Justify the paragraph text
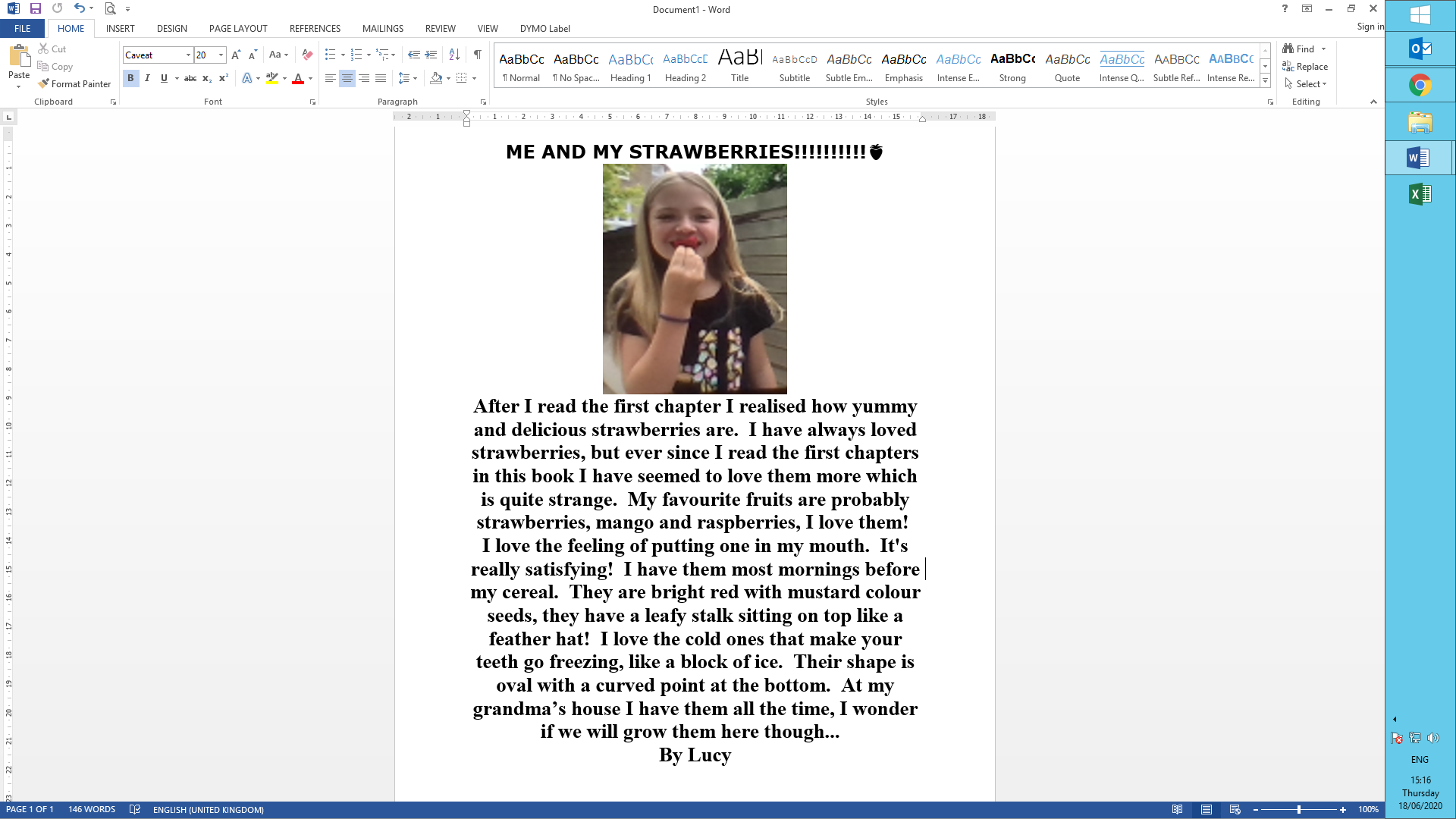 pyautogui.click(x=381, y=78)
